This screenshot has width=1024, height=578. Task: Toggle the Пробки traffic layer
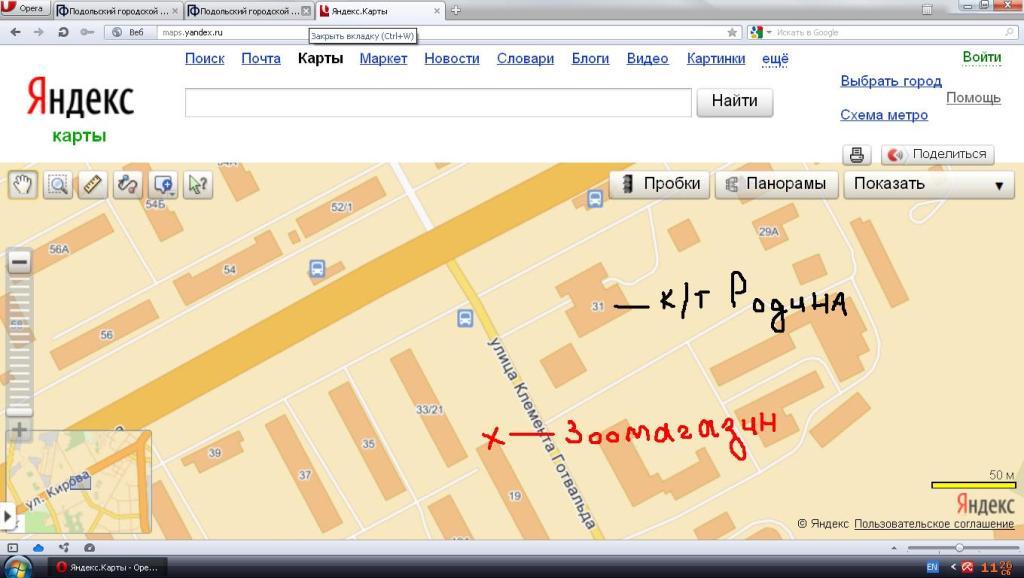point(659,184)
